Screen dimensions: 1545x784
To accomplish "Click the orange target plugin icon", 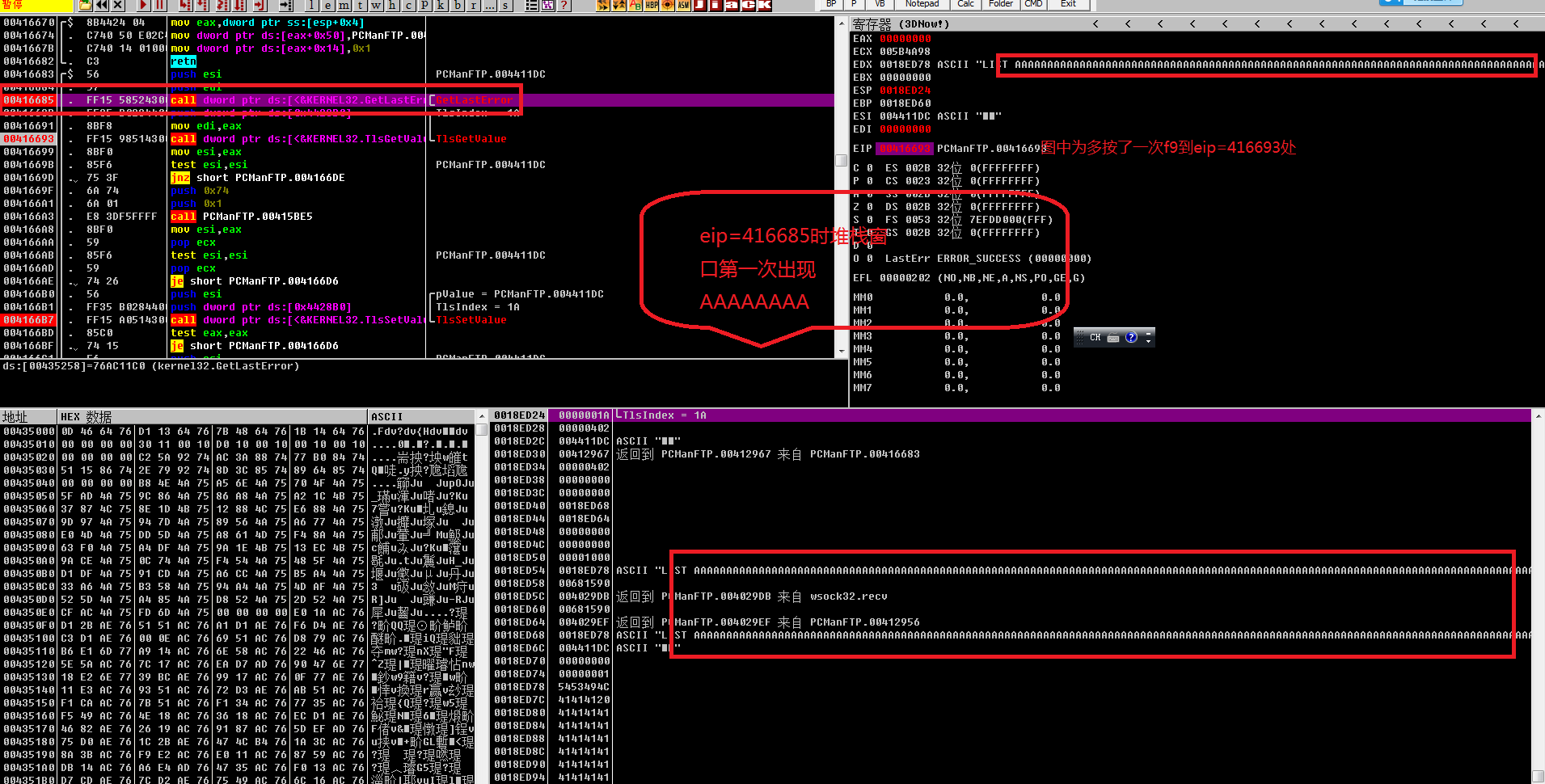I will pos(668,5).
